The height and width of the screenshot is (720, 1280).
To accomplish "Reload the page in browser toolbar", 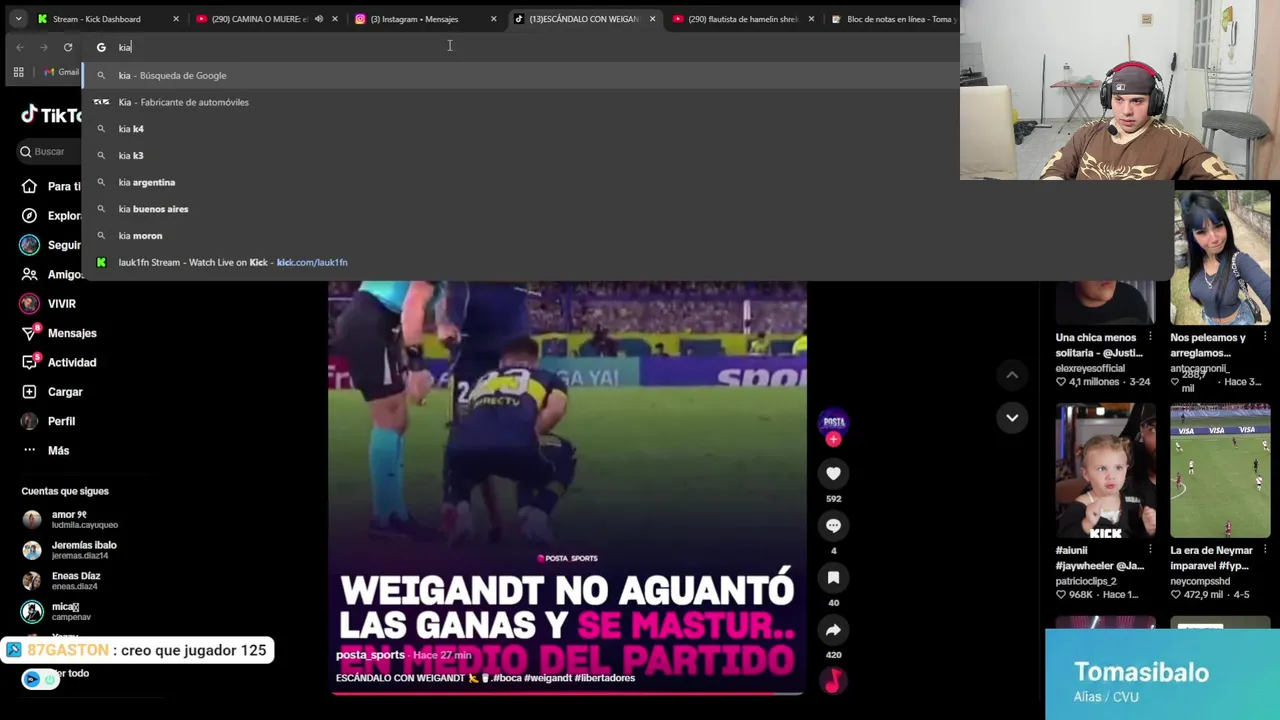I will (68, 47).
